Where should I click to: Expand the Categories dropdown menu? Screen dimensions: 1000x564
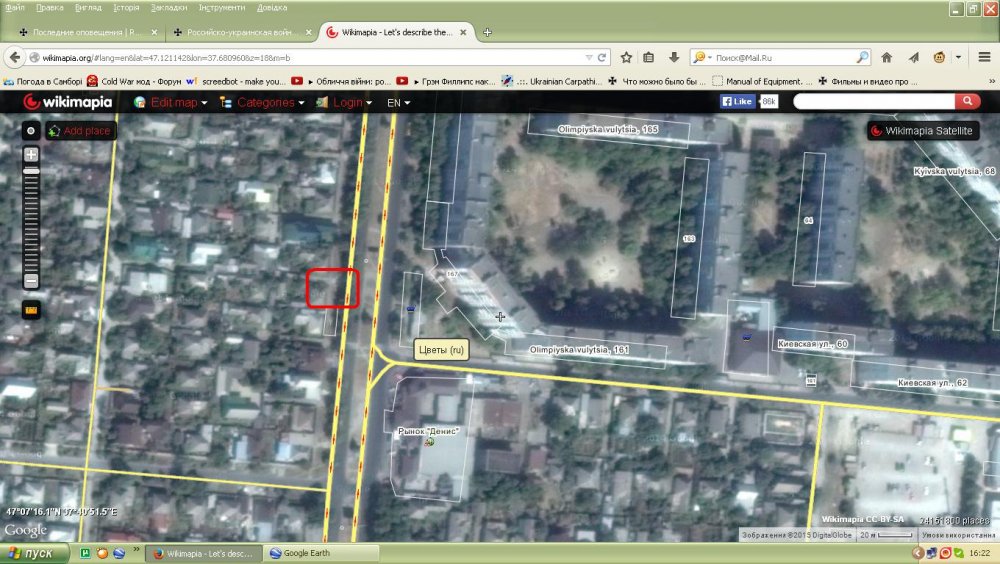(x=263, y=102)
